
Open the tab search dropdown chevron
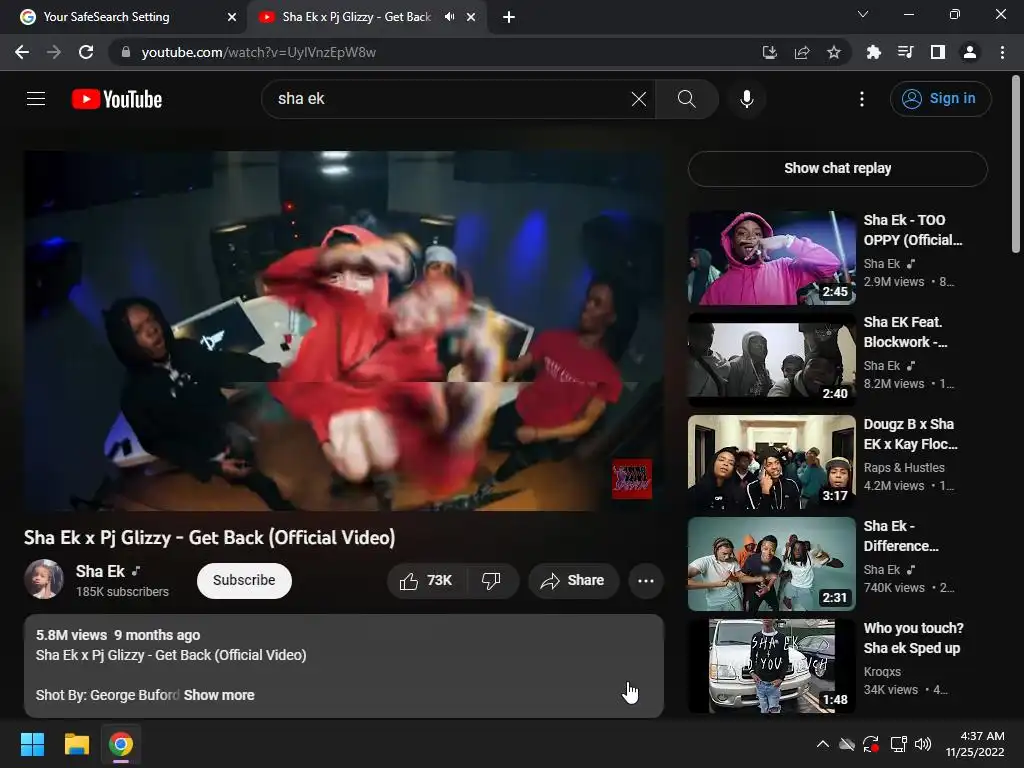coord(863,14)
